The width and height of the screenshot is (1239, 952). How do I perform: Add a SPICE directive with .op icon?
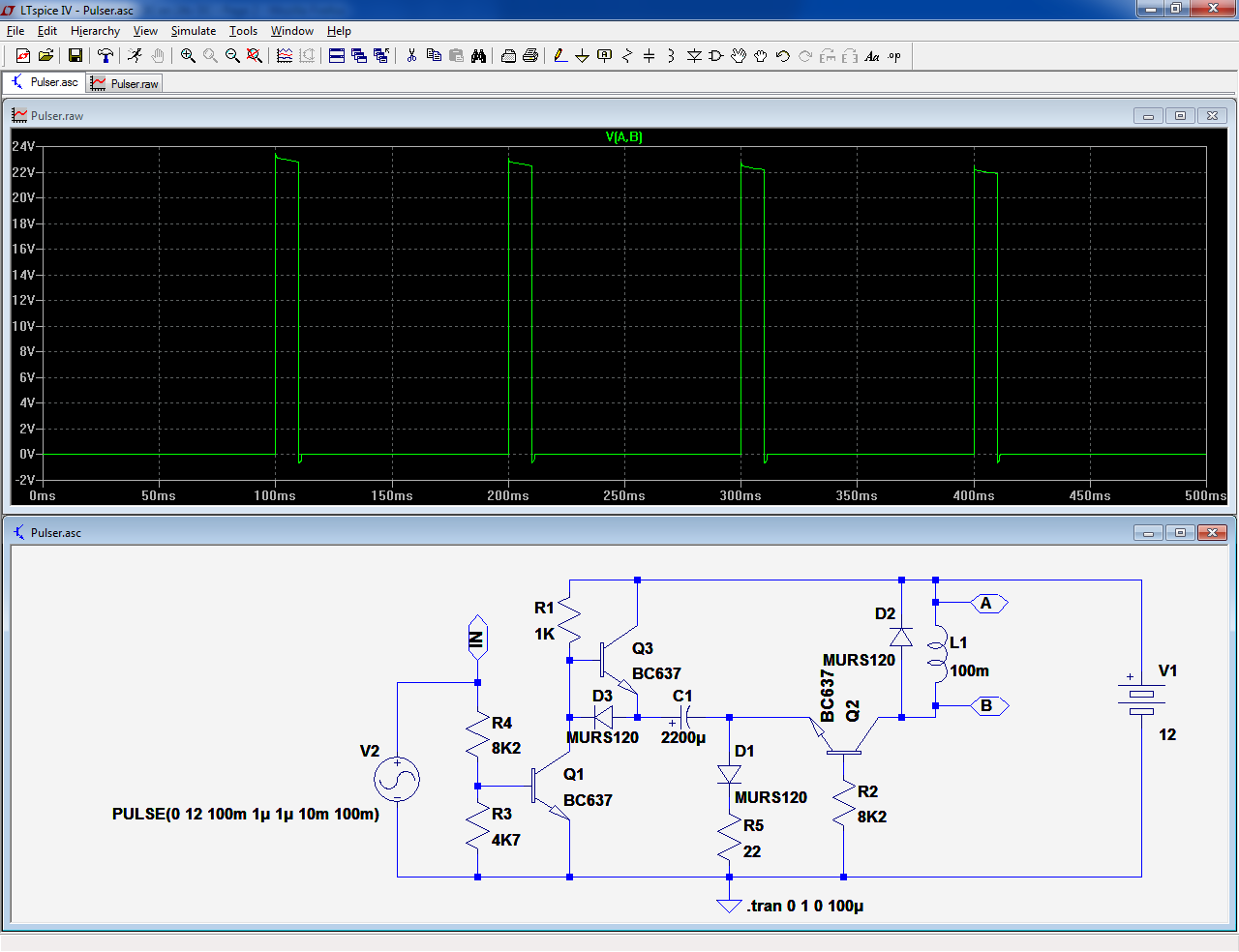point(894,56)
